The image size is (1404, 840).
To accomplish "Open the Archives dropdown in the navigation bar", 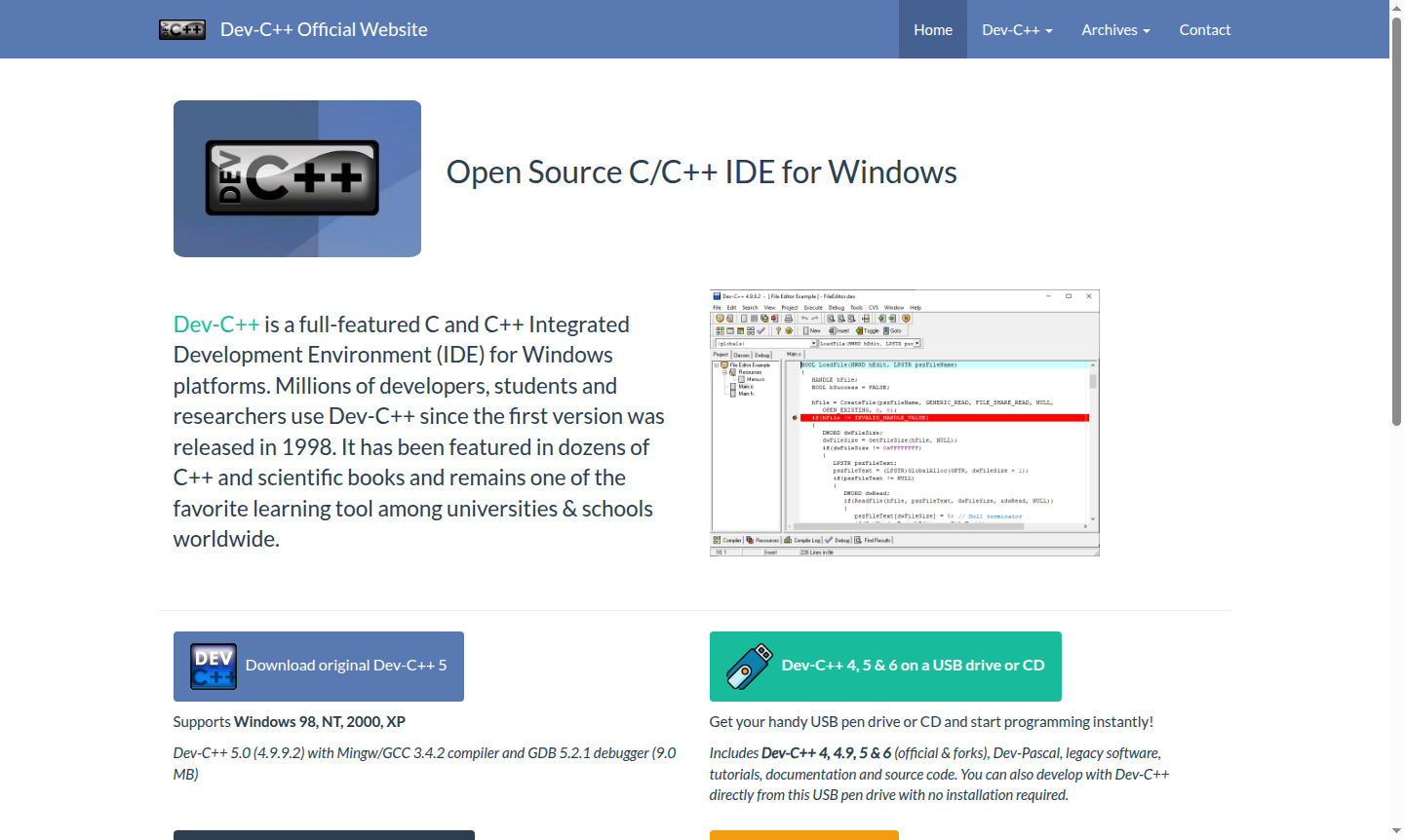I will pos(1115,29).
